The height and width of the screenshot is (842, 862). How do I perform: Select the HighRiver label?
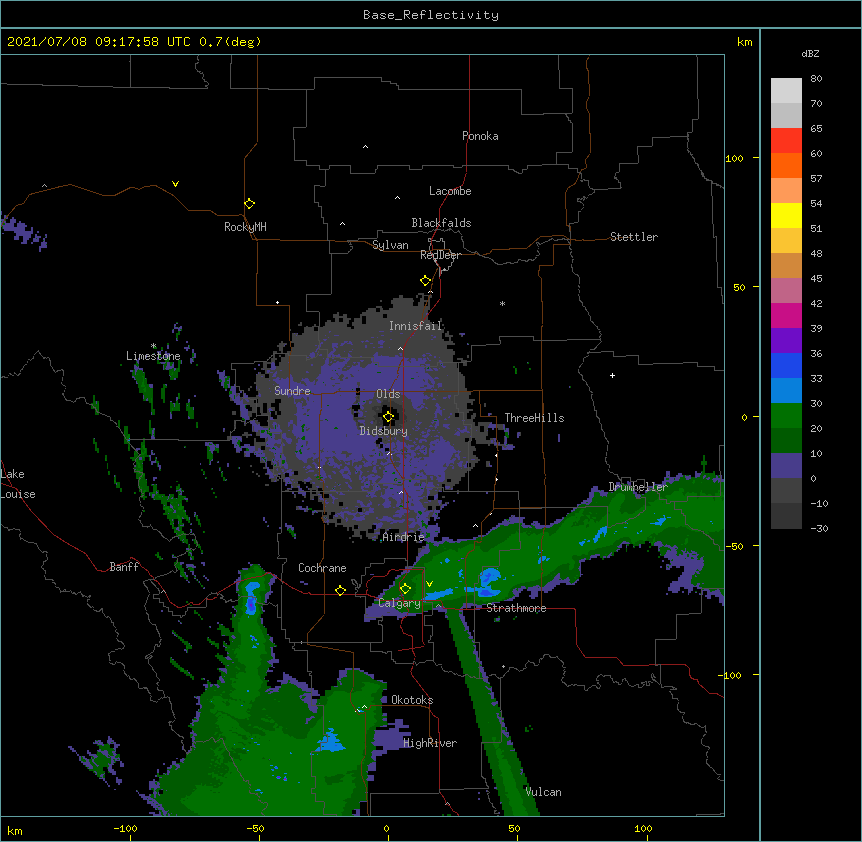pos(430,743)
